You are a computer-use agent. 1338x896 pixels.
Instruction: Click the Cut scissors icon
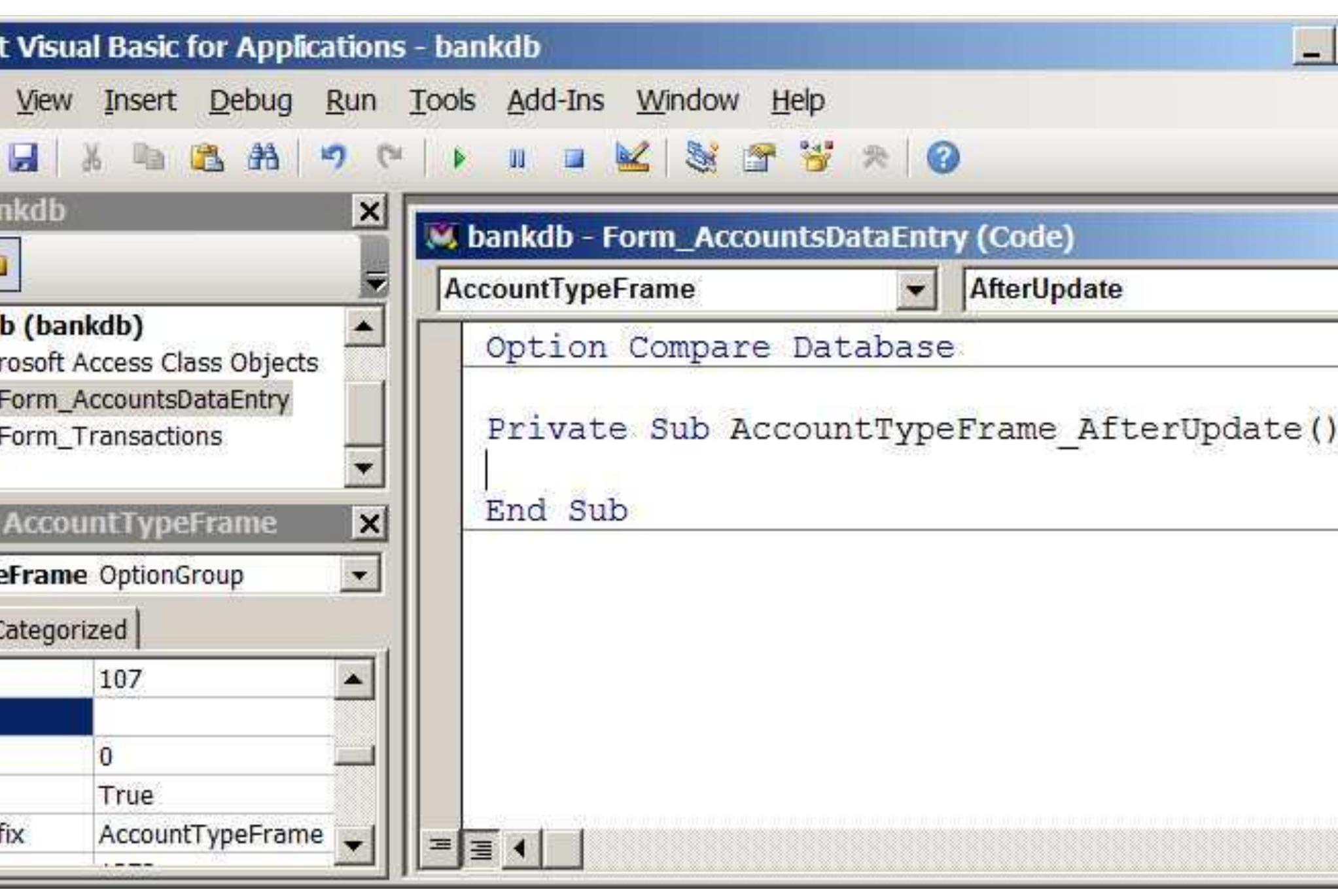(x=92, y=158)
